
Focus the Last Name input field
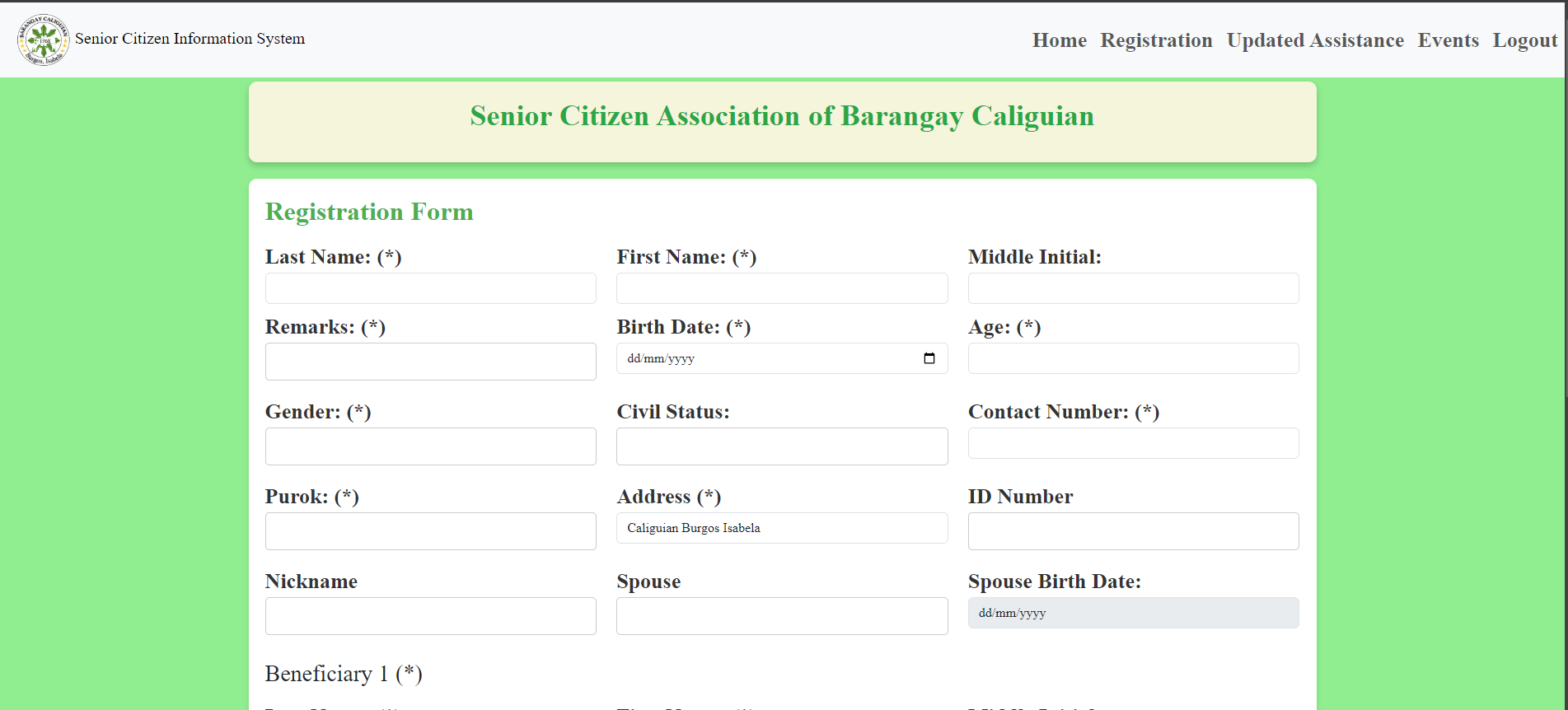430,288
